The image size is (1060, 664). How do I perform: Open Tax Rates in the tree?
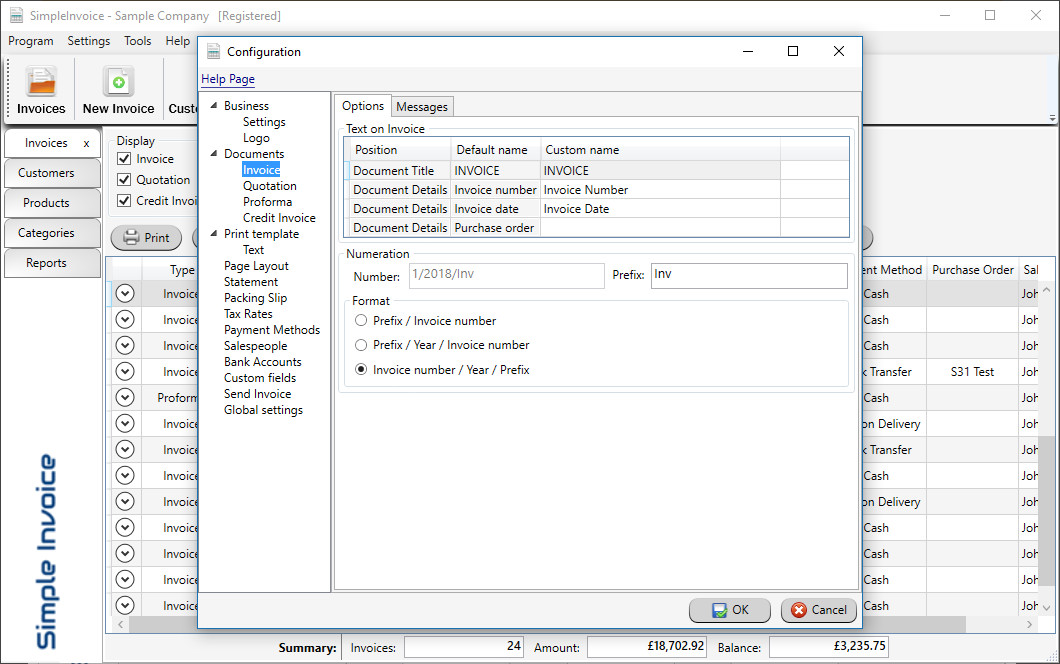(x=248, y=314)
